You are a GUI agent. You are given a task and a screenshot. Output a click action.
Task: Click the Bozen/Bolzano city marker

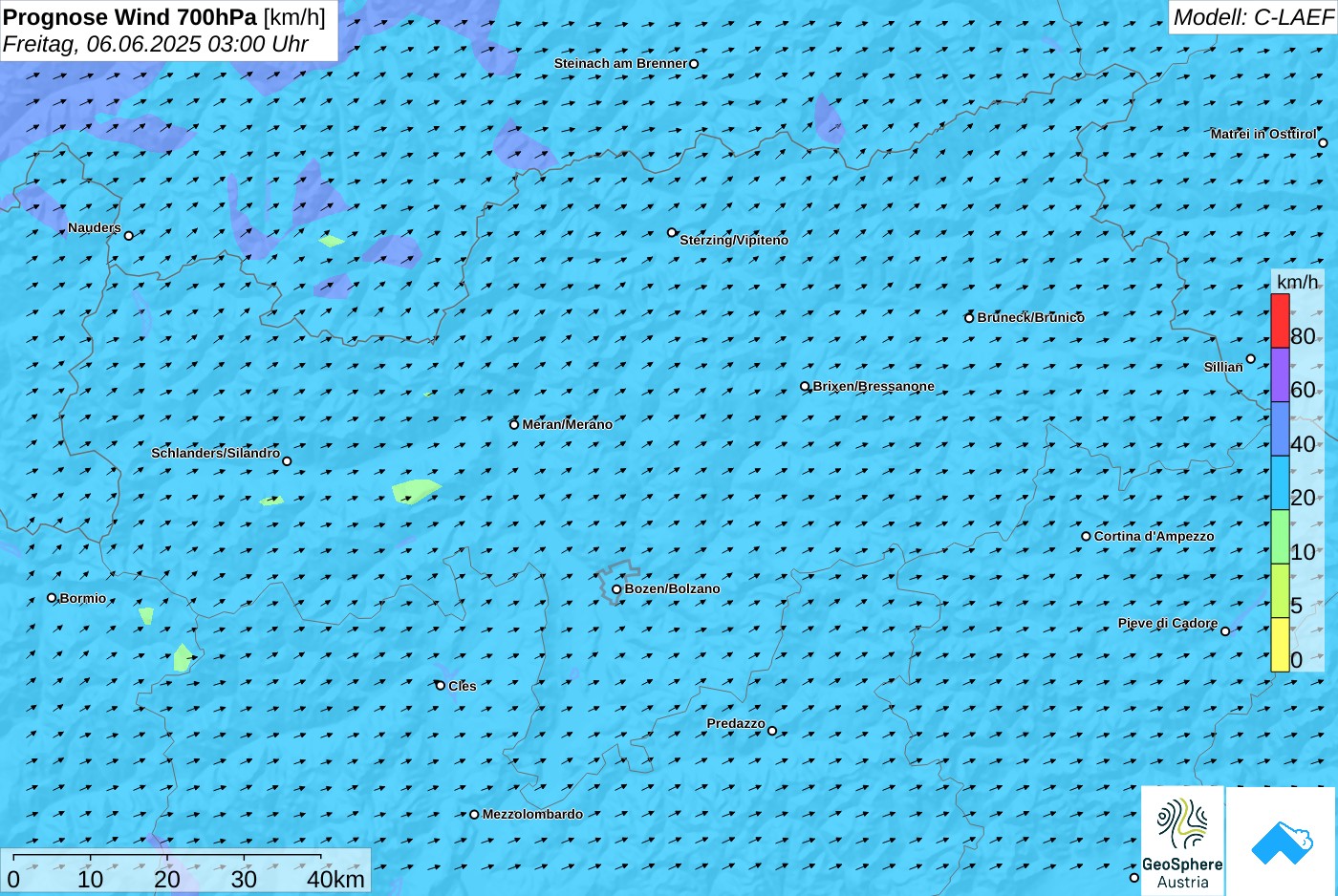616,589
